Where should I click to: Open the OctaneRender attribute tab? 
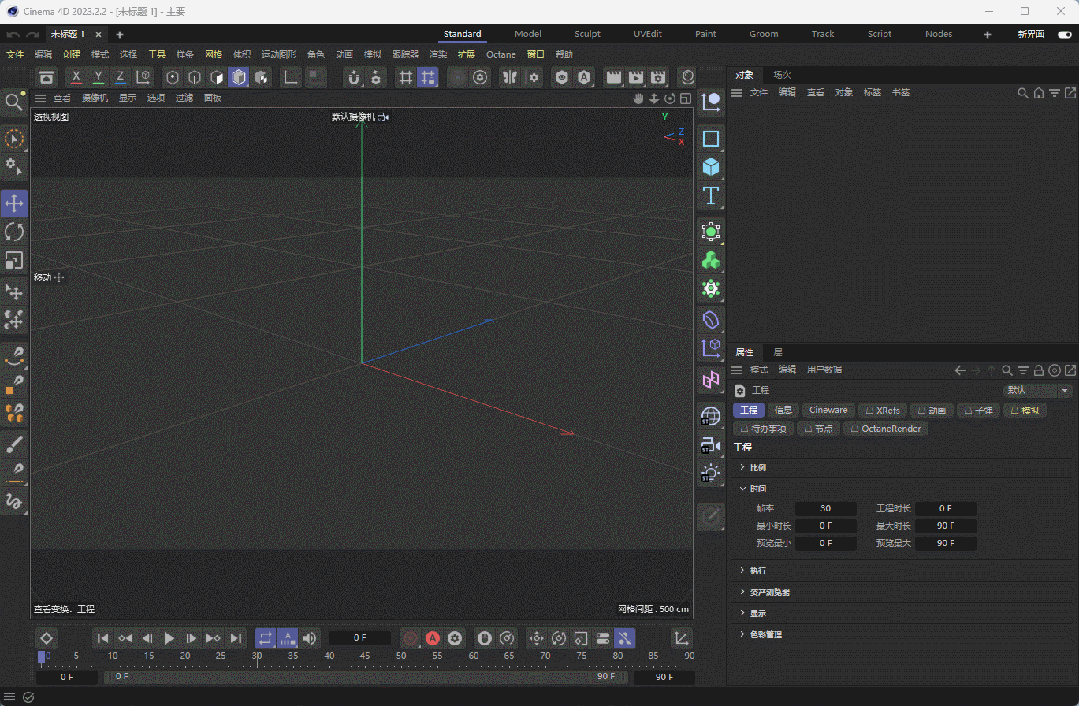[x=887, y=428]
